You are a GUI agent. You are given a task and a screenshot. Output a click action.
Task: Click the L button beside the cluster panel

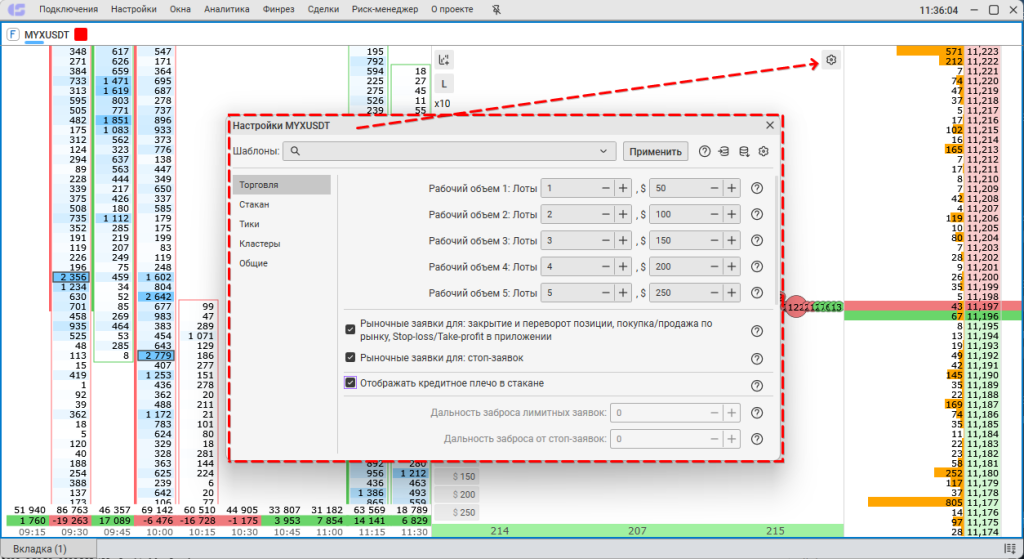(x=443, y=84)
